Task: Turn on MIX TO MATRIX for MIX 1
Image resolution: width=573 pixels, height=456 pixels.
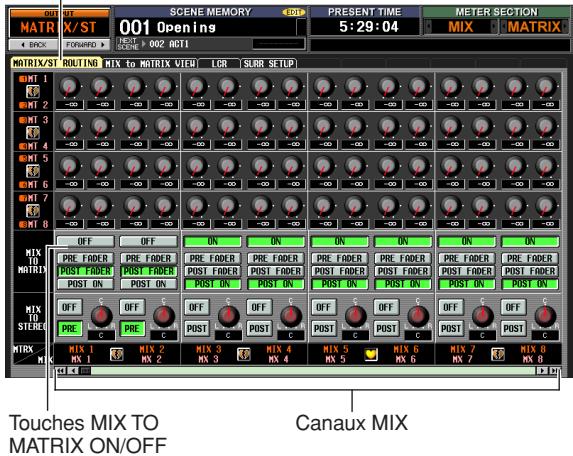Action: pyautogui.click(x=85, y=241)
